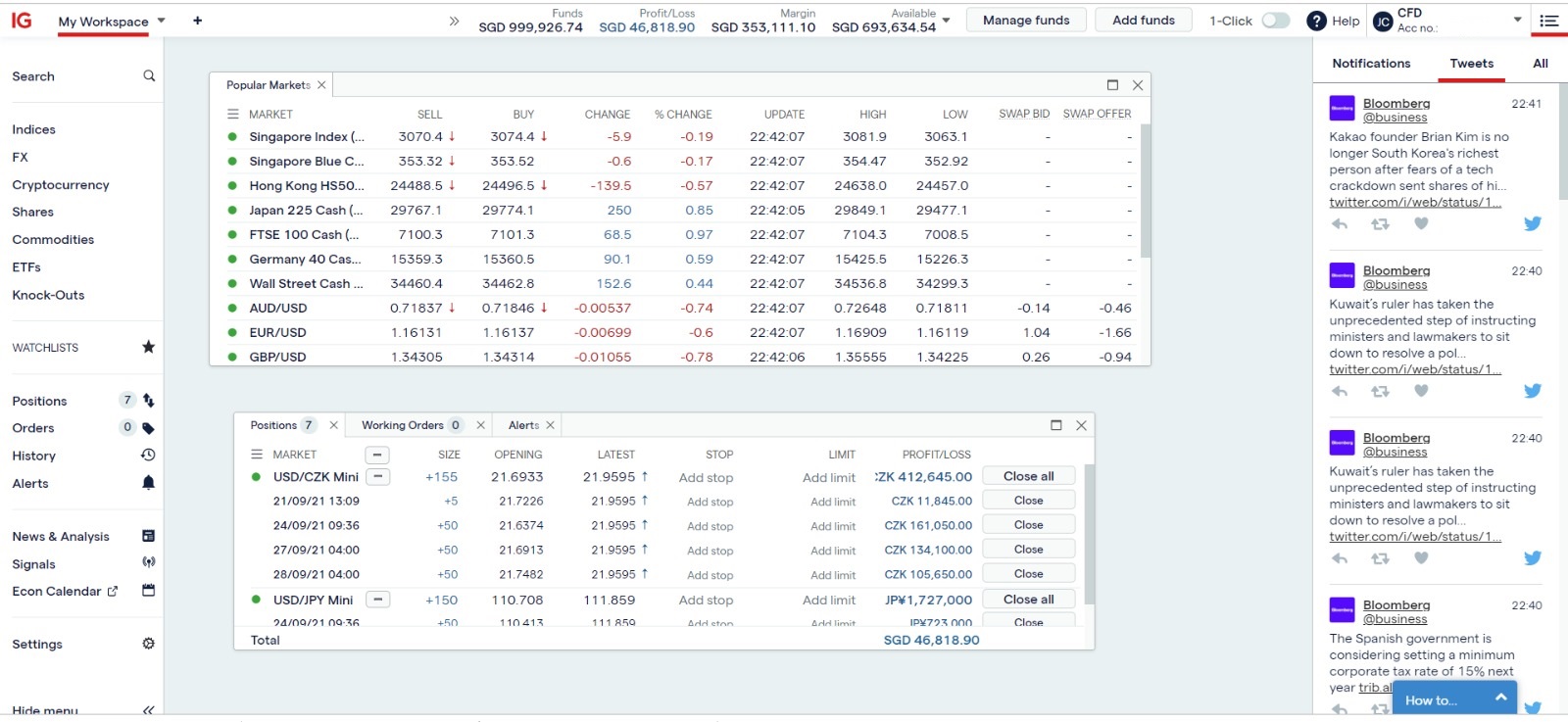Maximize the Positions panel
1568x722 pixels.
coord(1055,425)
